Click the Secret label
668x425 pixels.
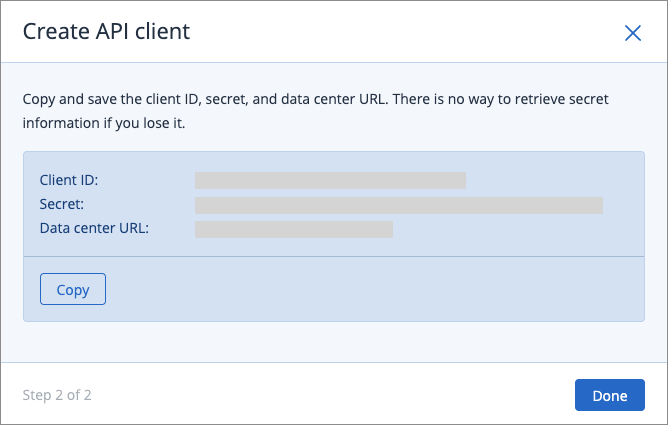coord(62,204)
